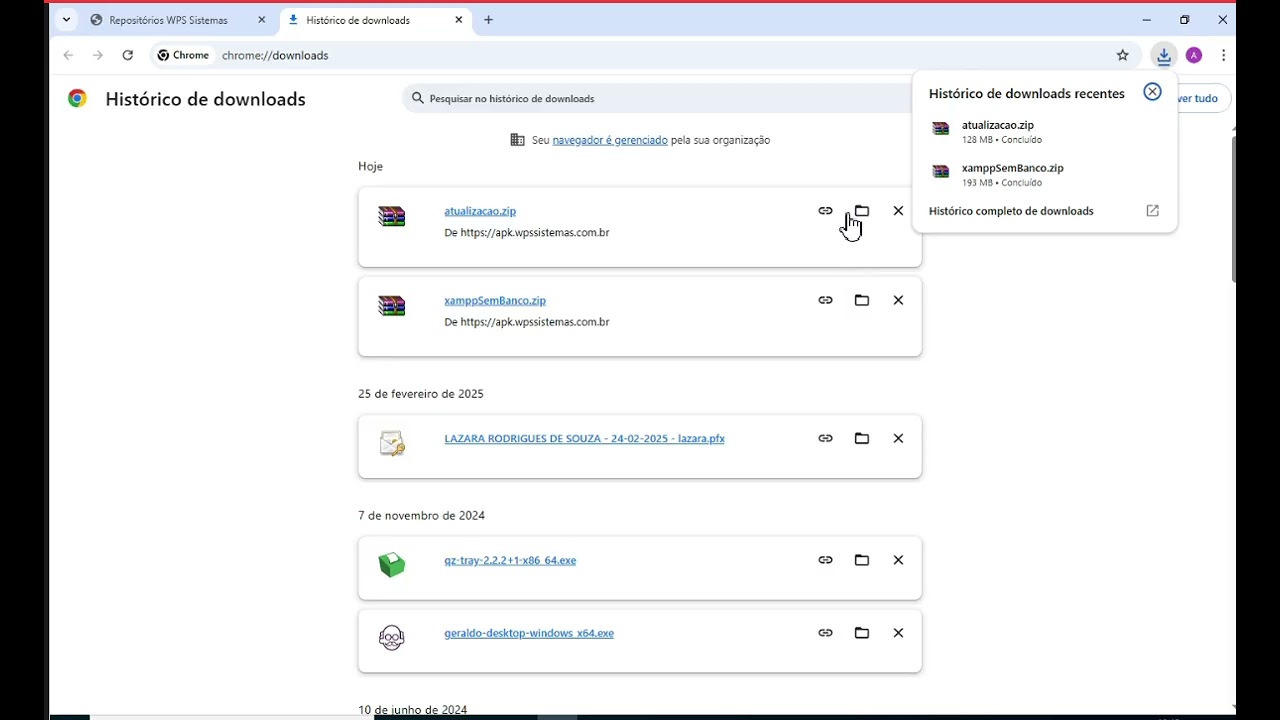Open the Chrome three-dot menu
This screenshot has height=720, width=1280.
(x=1223, y=55)
